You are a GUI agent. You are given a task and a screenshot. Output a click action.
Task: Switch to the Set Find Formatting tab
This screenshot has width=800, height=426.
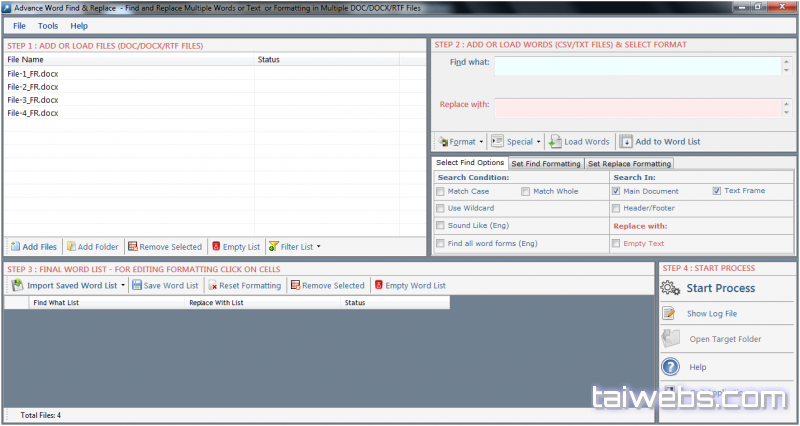546,163
